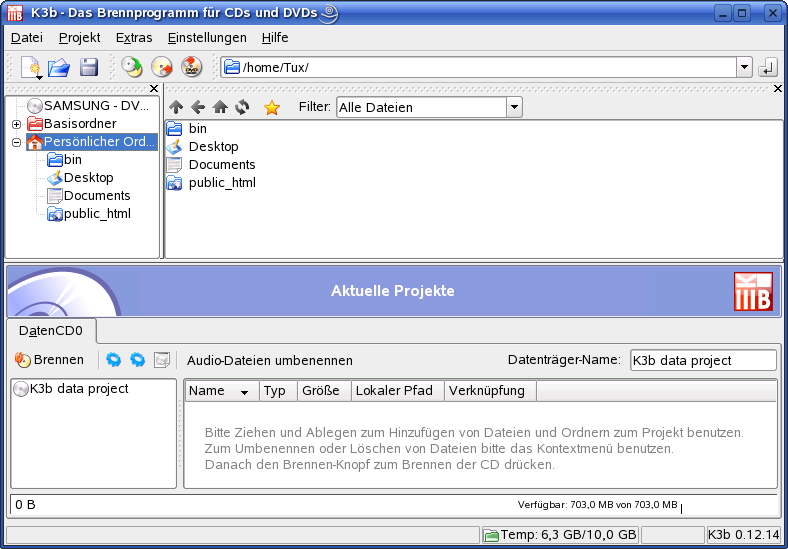Viewport: 788px width, 549px height.
Task: Click the erase CD-RW toolbar icon
Action: coord(162,67)
